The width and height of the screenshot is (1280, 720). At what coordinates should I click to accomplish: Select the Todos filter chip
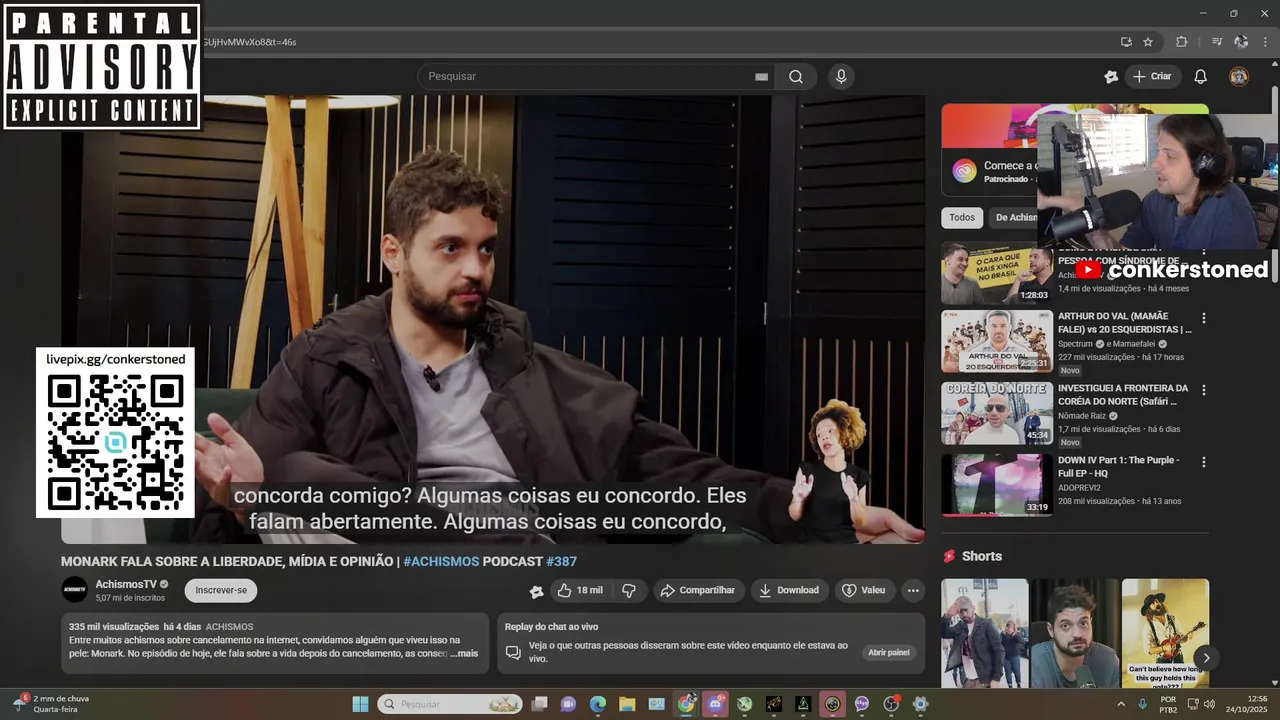(962, 218)
